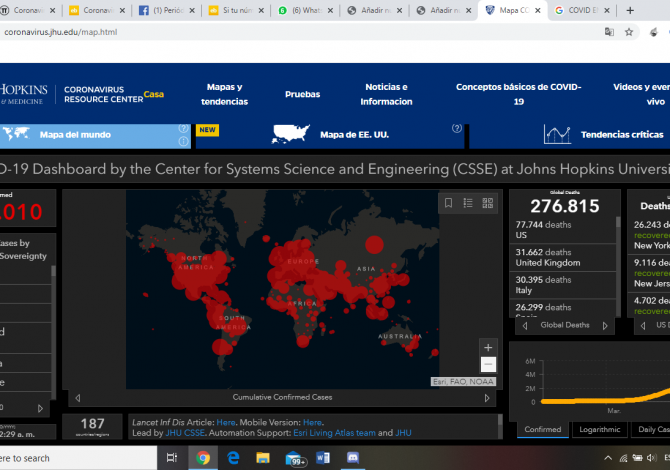
Task: Select the Mapa del mundo tab
Action: pyautogui.click(x=95, y=135)
